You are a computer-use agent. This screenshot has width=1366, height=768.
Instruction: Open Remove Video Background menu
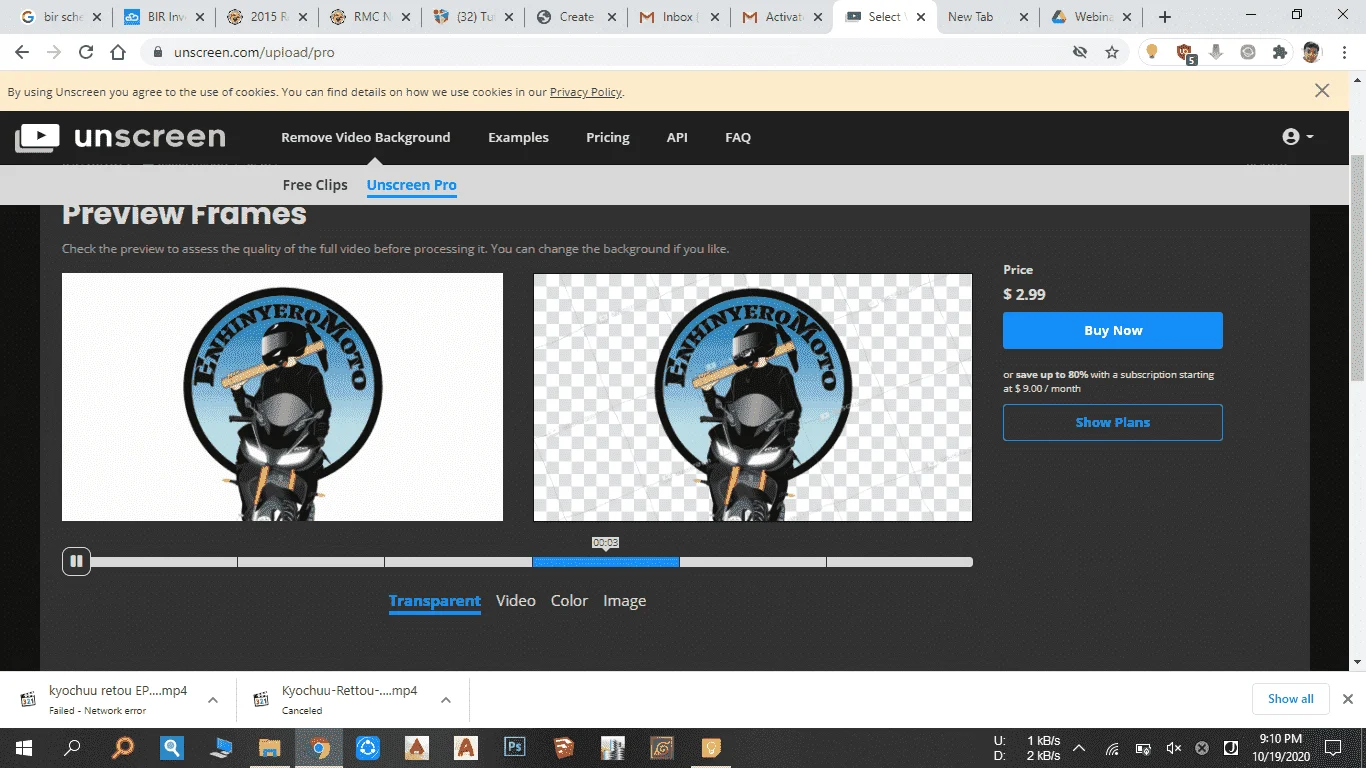pos(366,137)
